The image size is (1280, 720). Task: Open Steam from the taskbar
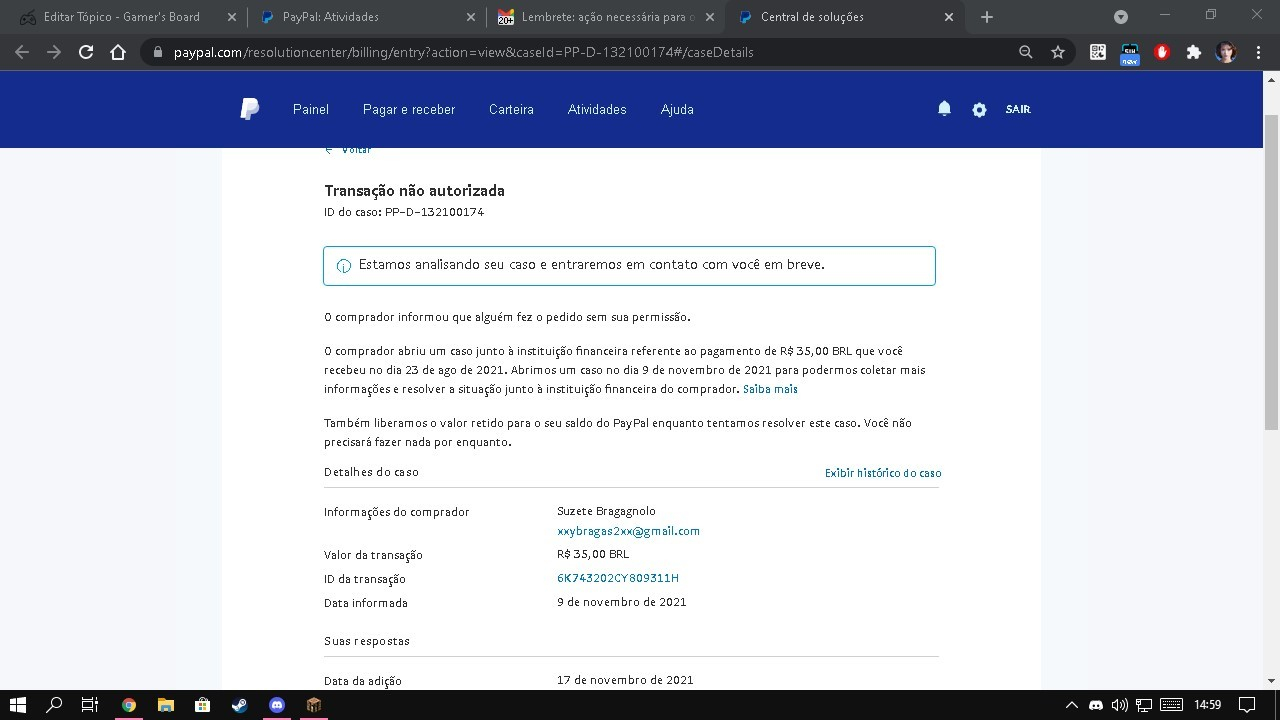click(240, 705)
